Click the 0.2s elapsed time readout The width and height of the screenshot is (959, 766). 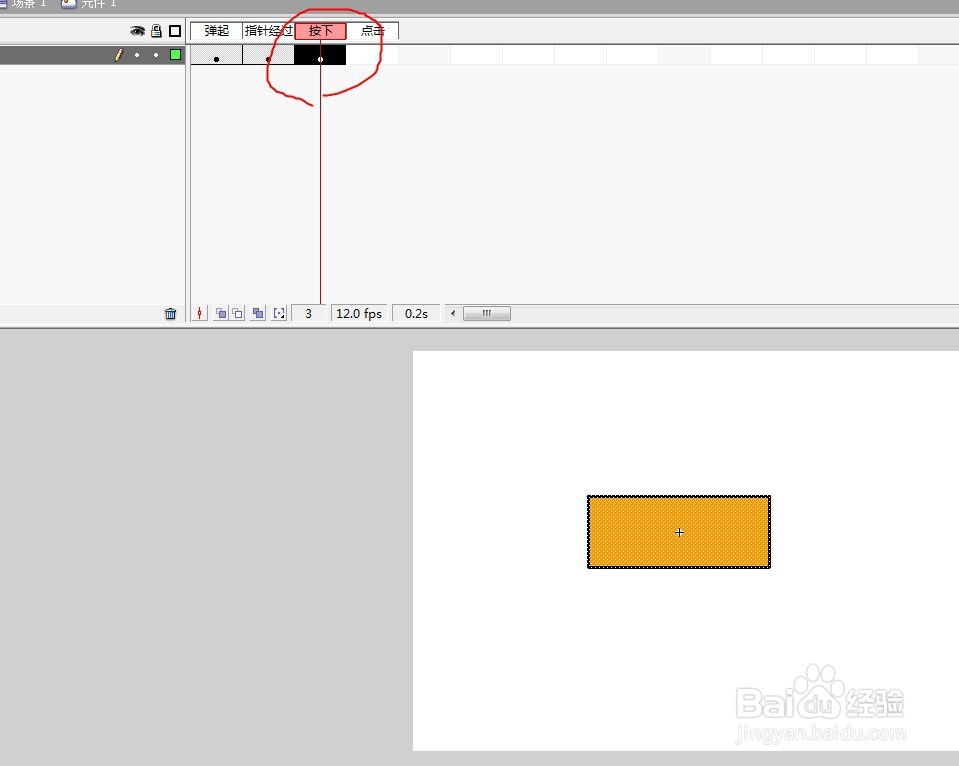pyautogui.click(x=416, y=313)
